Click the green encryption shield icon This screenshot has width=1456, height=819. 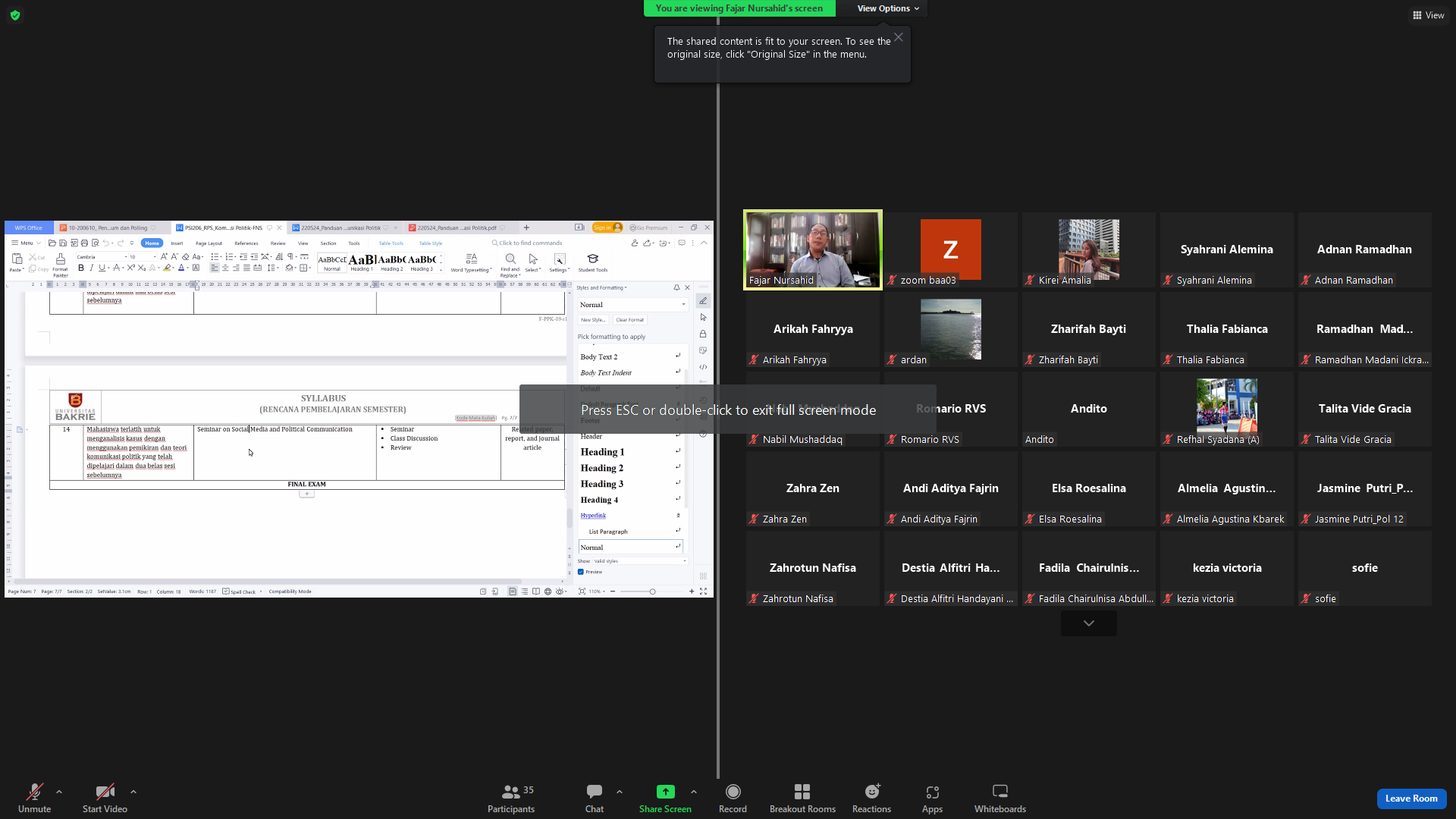tap(15, 15)
